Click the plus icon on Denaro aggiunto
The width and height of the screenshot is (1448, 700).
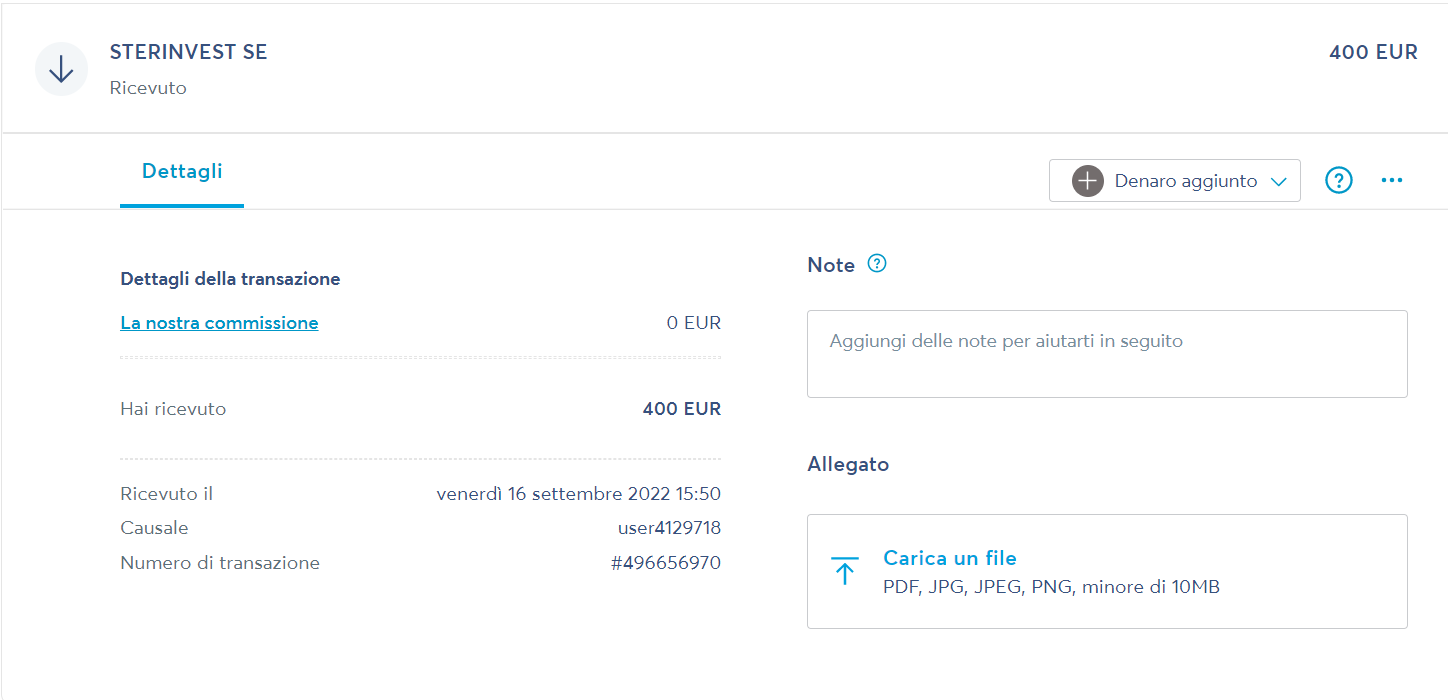(x=1087, y=181)
